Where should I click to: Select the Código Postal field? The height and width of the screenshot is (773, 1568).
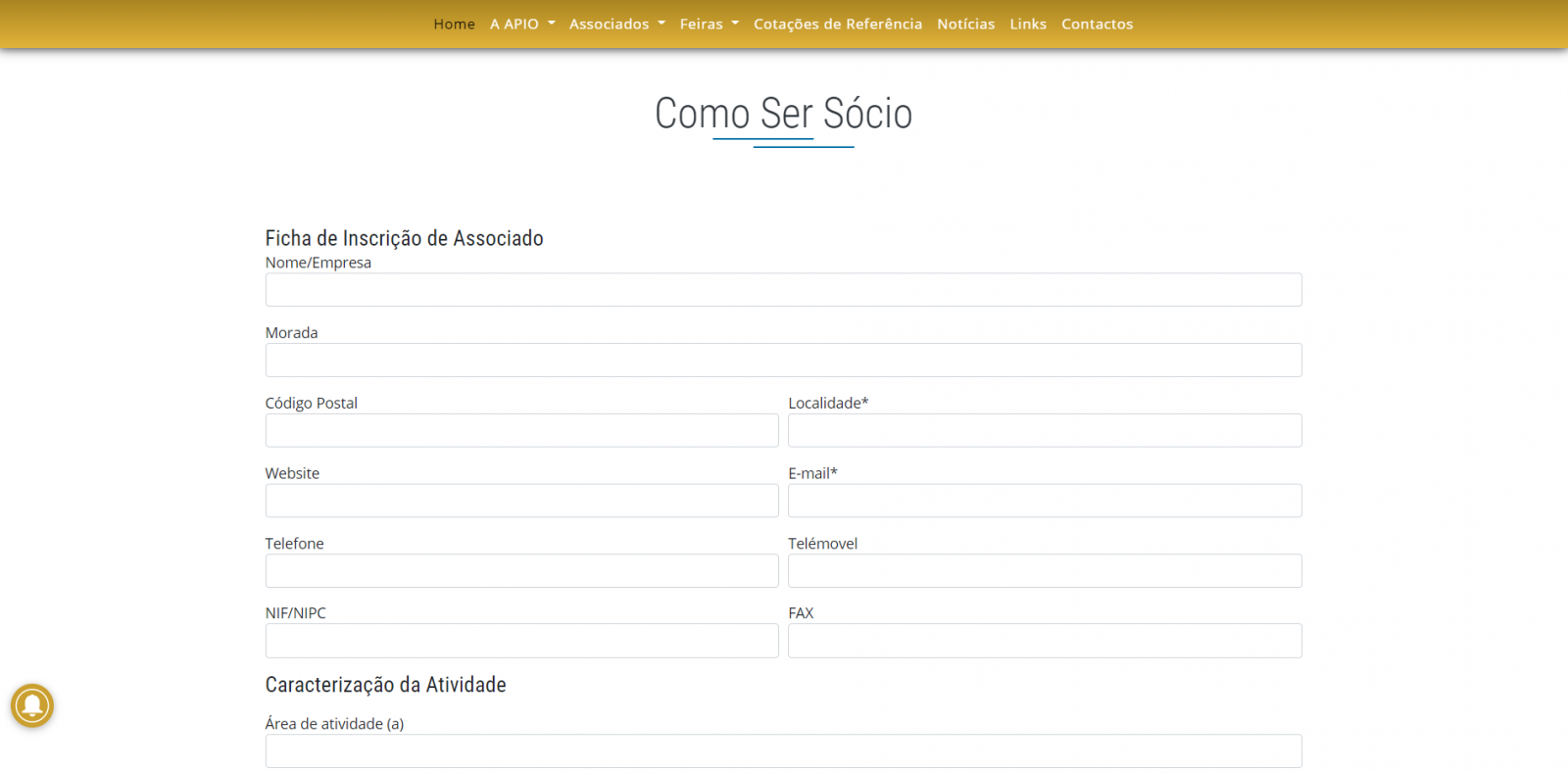521,431
